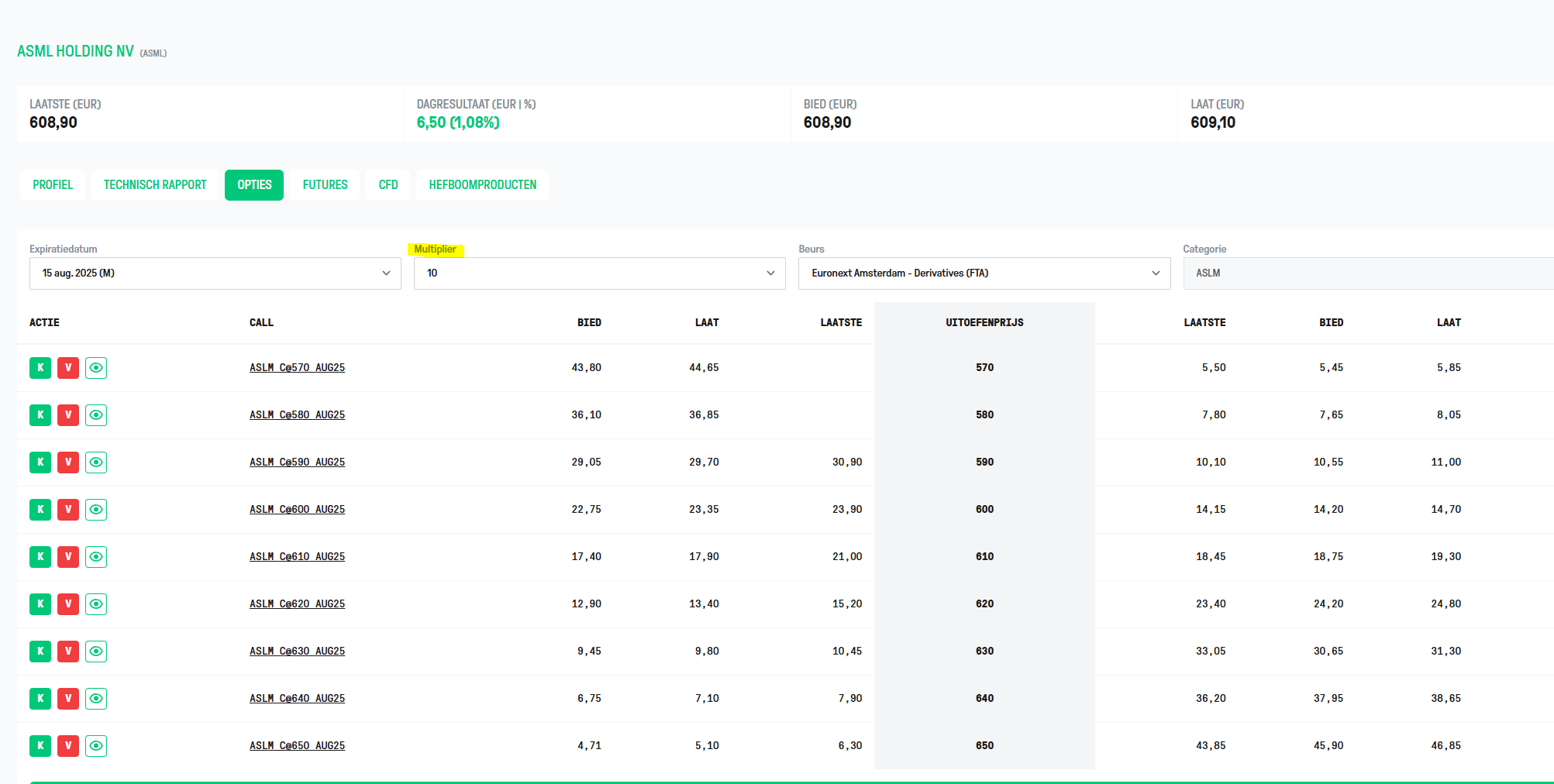Click green K buy button for strike 640

pyautogui.click(x=40, y=699)
